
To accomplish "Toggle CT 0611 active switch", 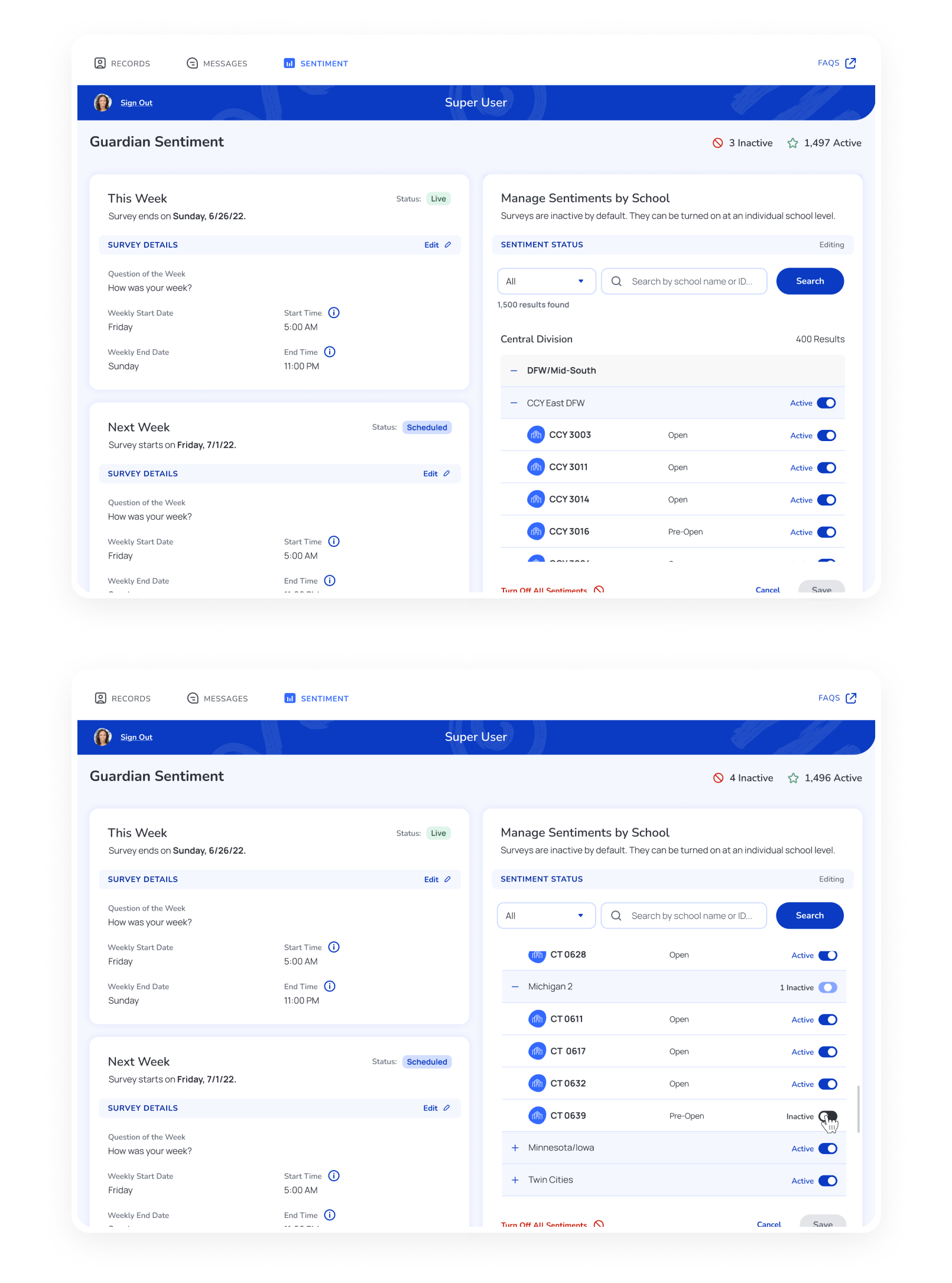I will click(828, 1020).
